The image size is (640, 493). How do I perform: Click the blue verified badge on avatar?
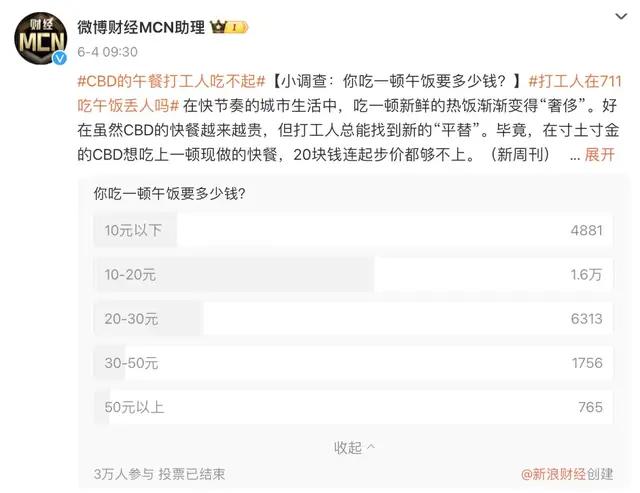click(60, 58)
